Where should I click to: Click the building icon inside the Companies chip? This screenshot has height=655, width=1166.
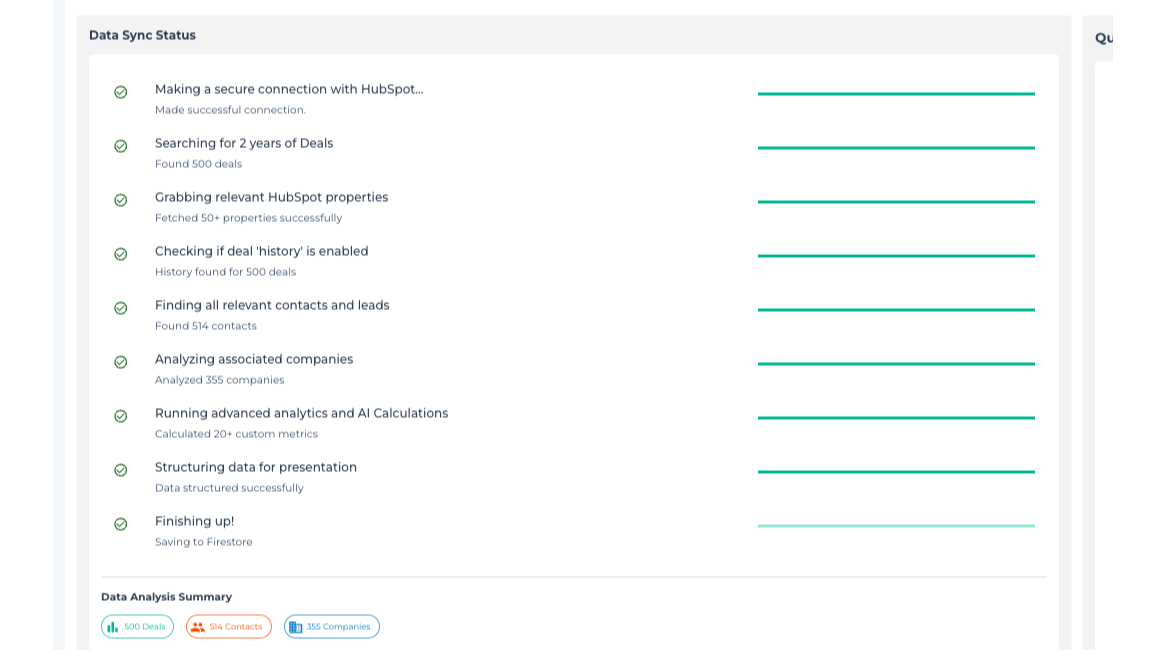[x=296, y=626]
